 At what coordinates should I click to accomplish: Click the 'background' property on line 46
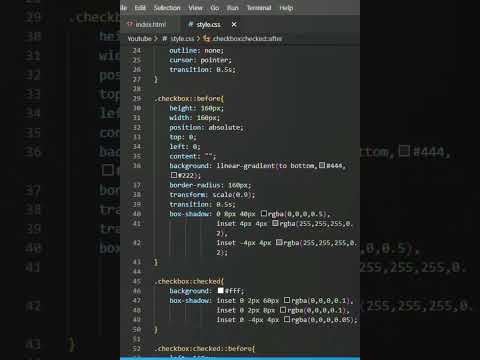pos(189,291)
